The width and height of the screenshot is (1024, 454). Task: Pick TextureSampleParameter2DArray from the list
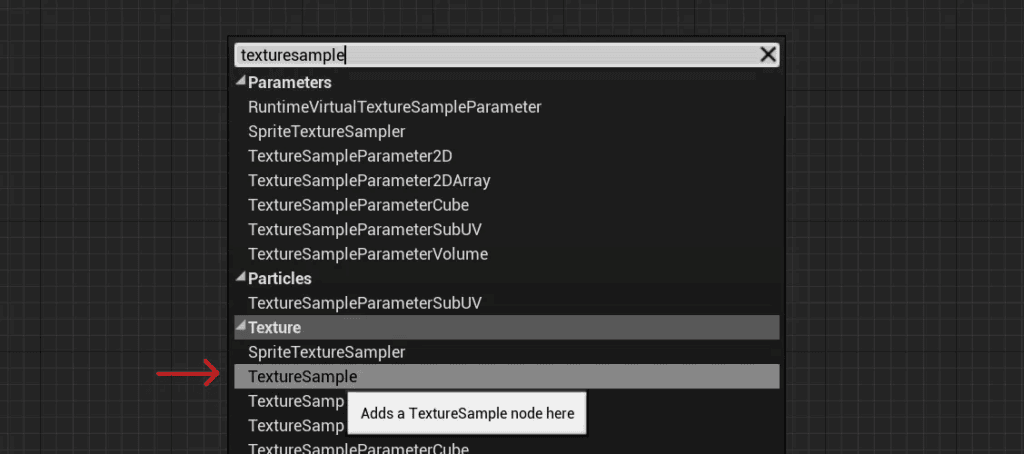369,181
